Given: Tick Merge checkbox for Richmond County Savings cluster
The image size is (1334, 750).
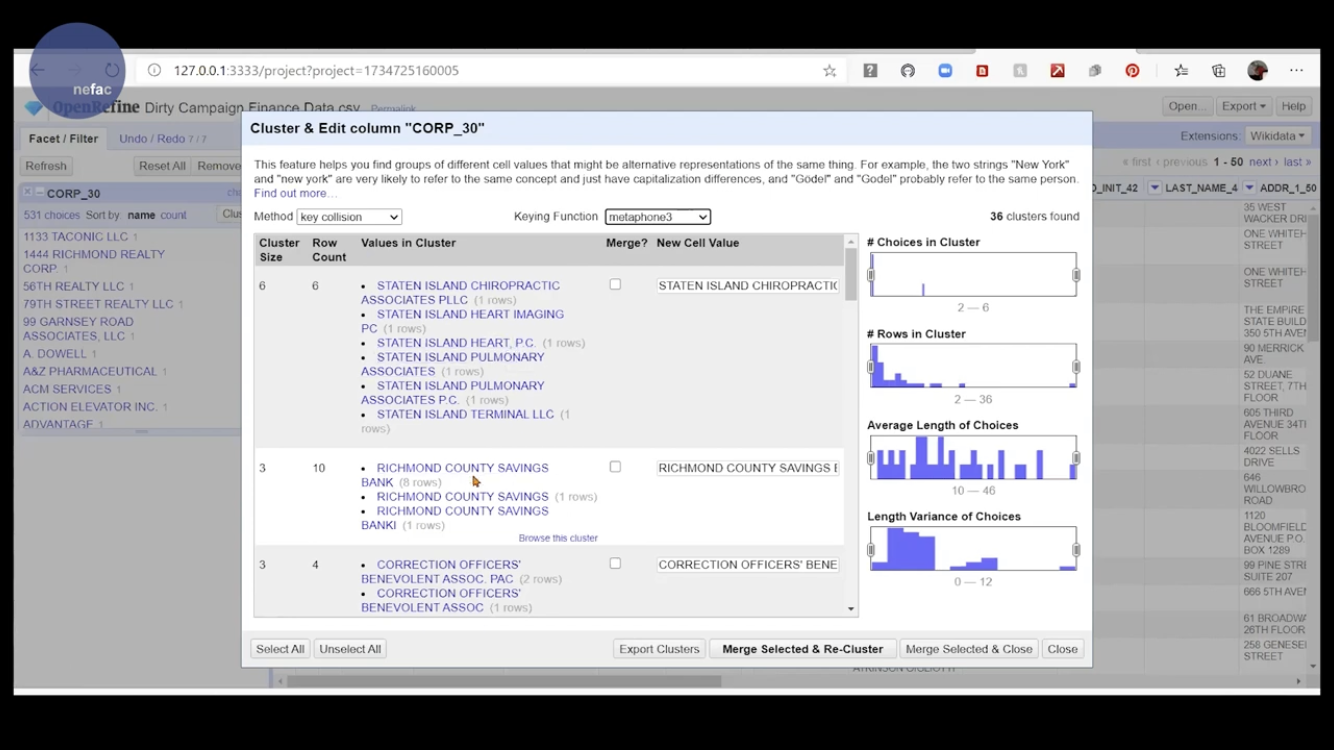Looking at the screenshot, I should pyautogui.click(x=615, y=467).
